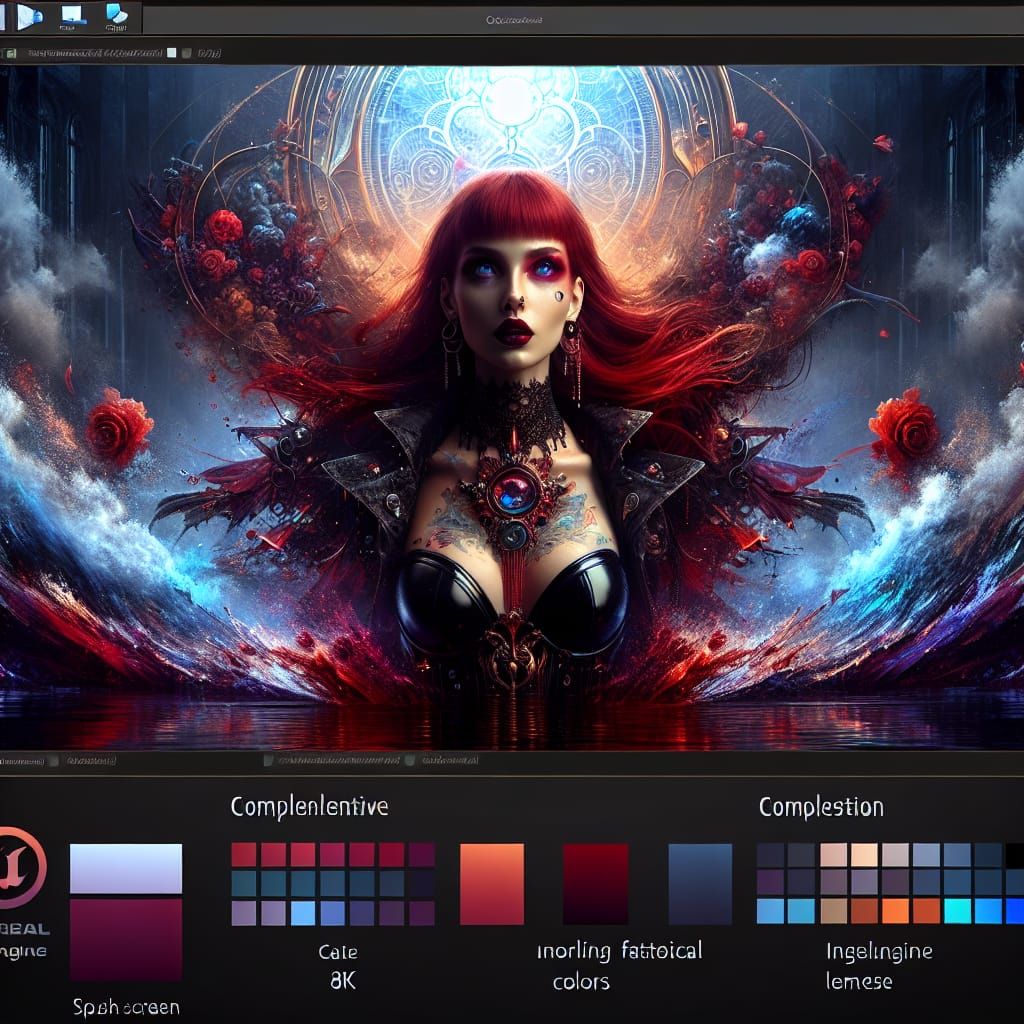Click the folder icon next to the rightmost bottom tab
The width and height of the screenshot is (1024, 1024).
coord(412,762)
